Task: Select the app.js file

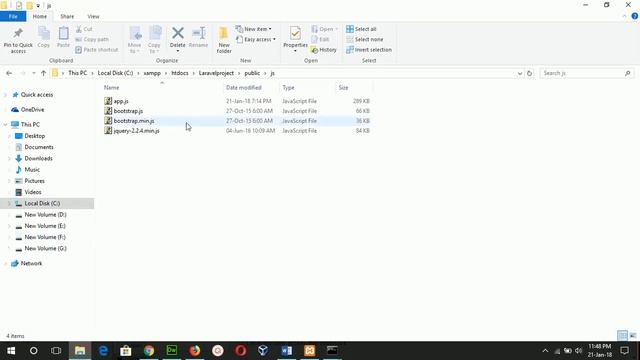Action: coord(121,101)
